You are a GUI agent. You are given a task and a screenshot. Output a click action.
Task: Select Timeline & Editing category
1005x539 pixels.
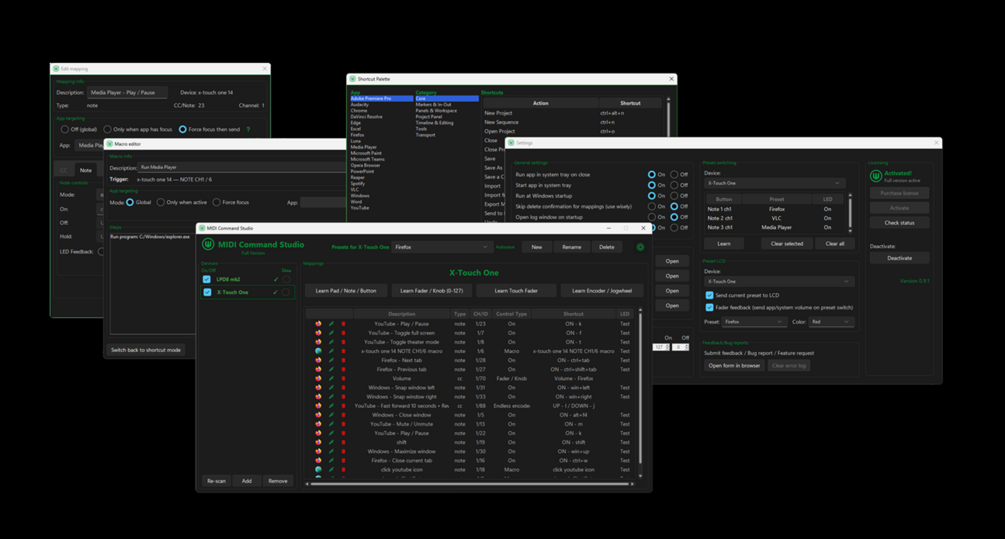point(435,123)
